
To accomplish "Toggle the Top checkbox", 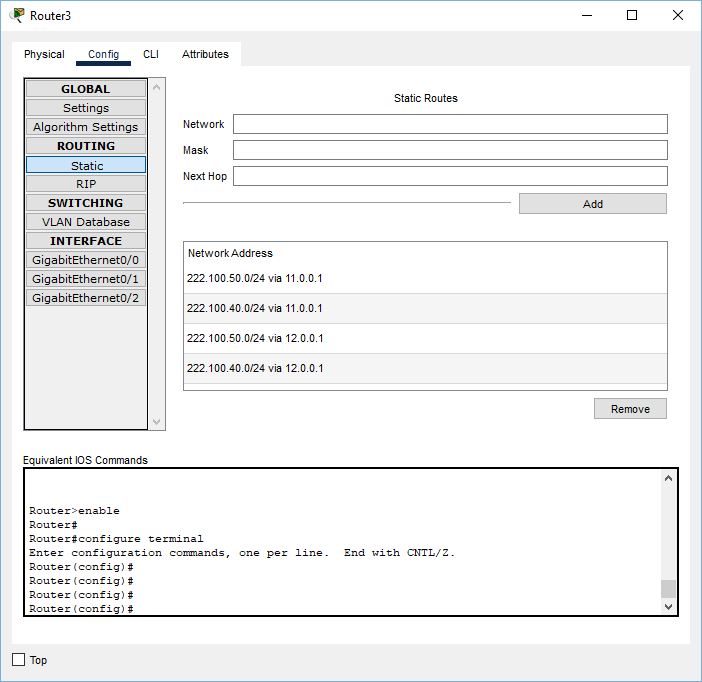I will click(18, 660).
